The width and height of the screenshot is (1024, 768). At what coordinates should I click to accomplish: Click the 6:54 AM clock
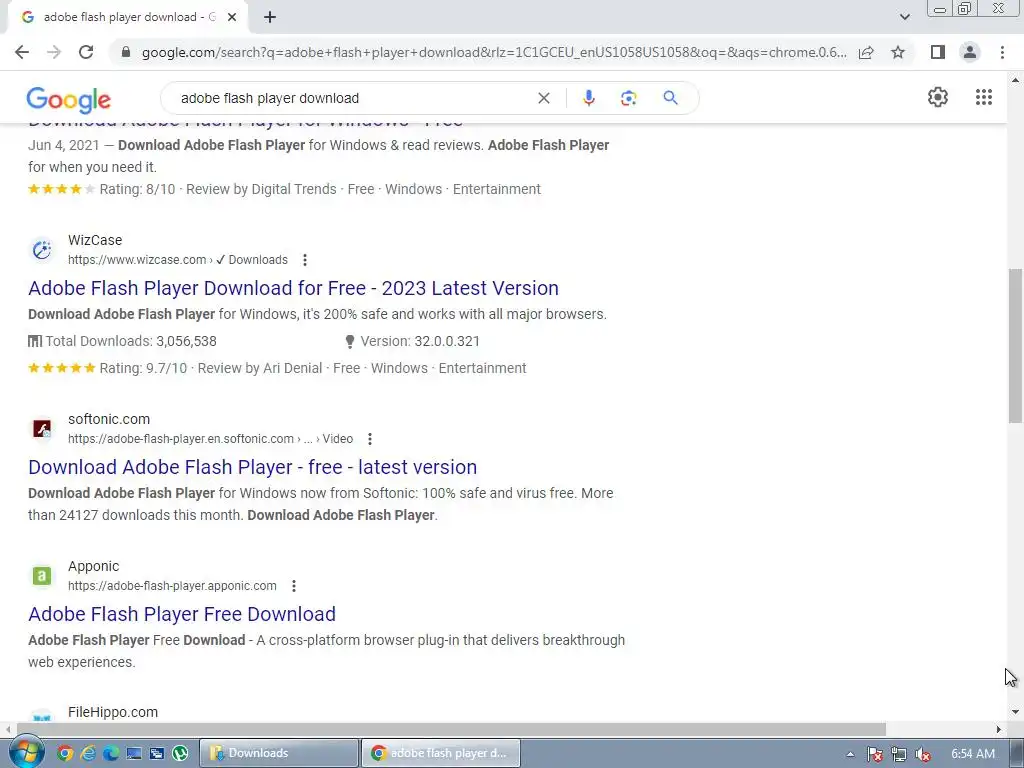coord(972,753)
